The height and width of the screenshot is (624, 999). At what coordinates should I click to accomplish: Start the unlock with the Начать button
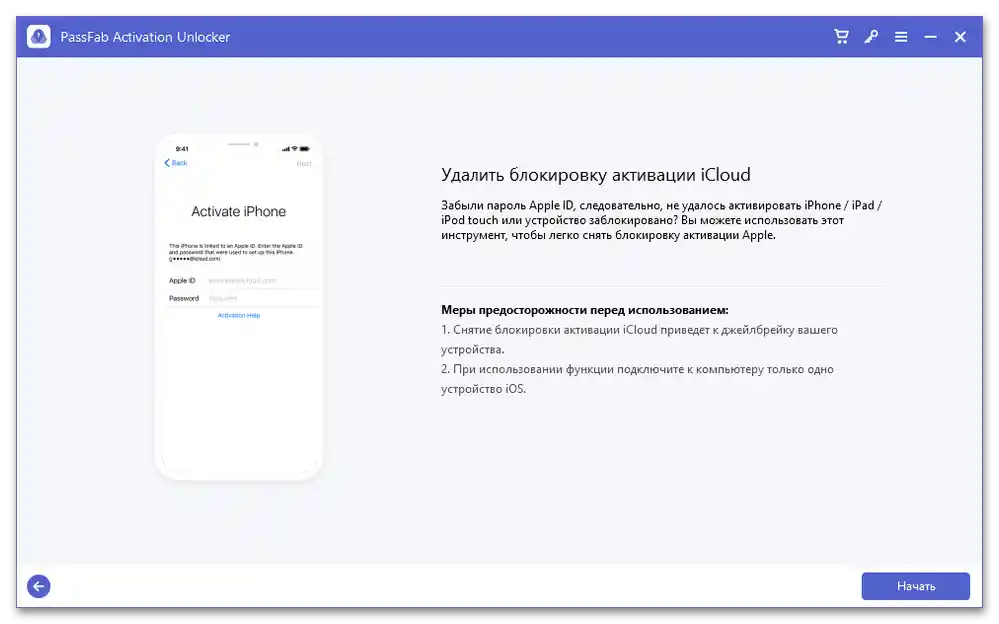coord(916,586)
